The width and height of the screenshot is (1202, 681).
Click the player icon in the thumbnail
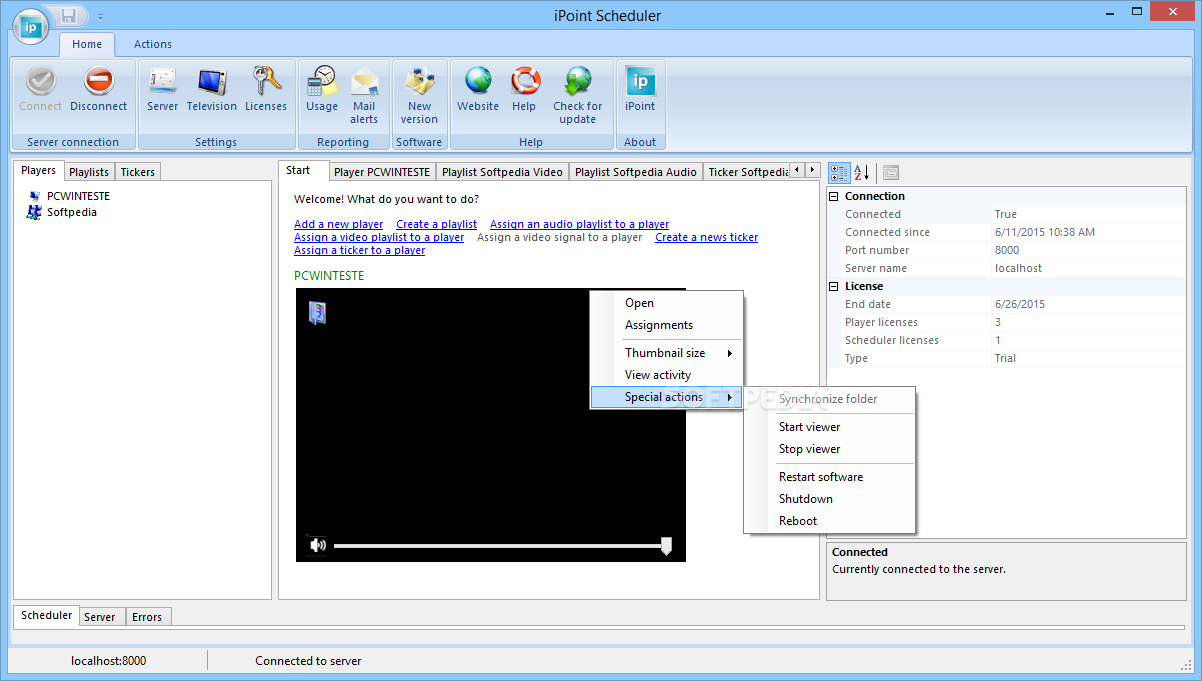pyautogui.click(x=317, y=313)
